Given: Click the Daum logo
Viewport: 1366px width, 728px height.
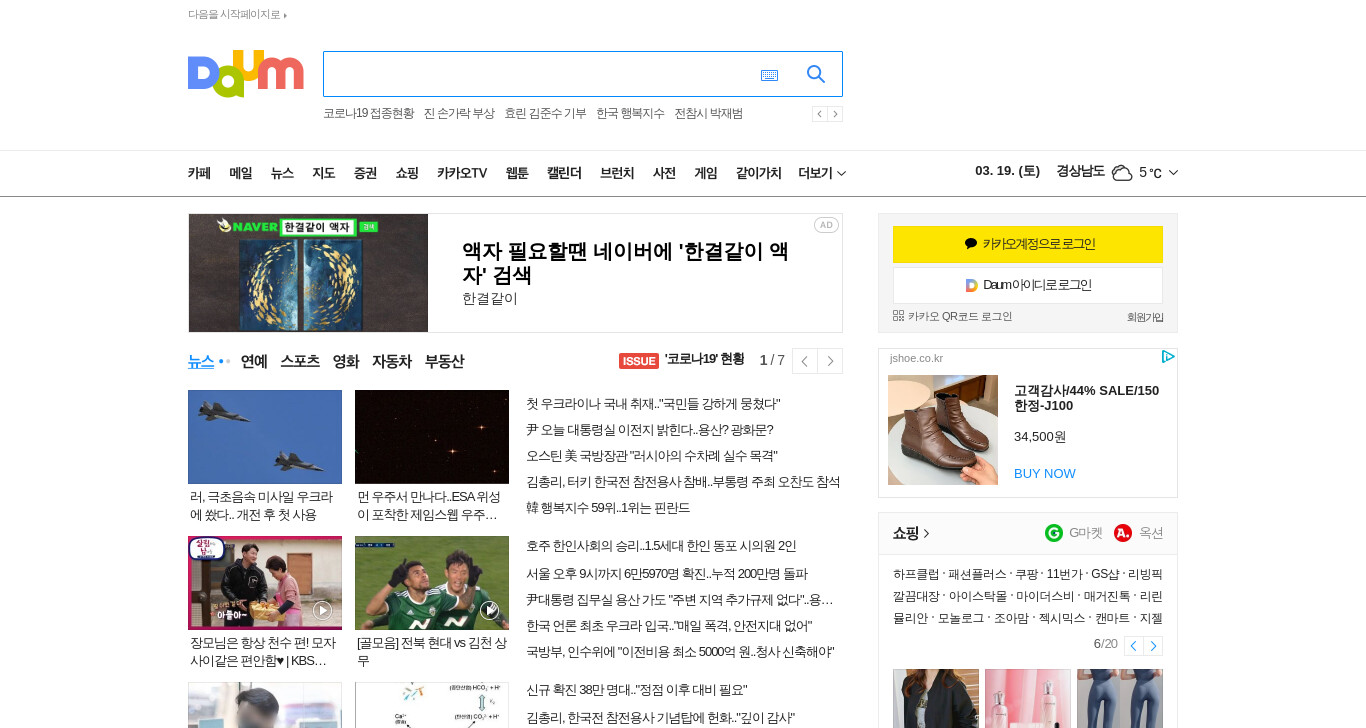Looking at the screenshot, I should [x=245, y=74].
